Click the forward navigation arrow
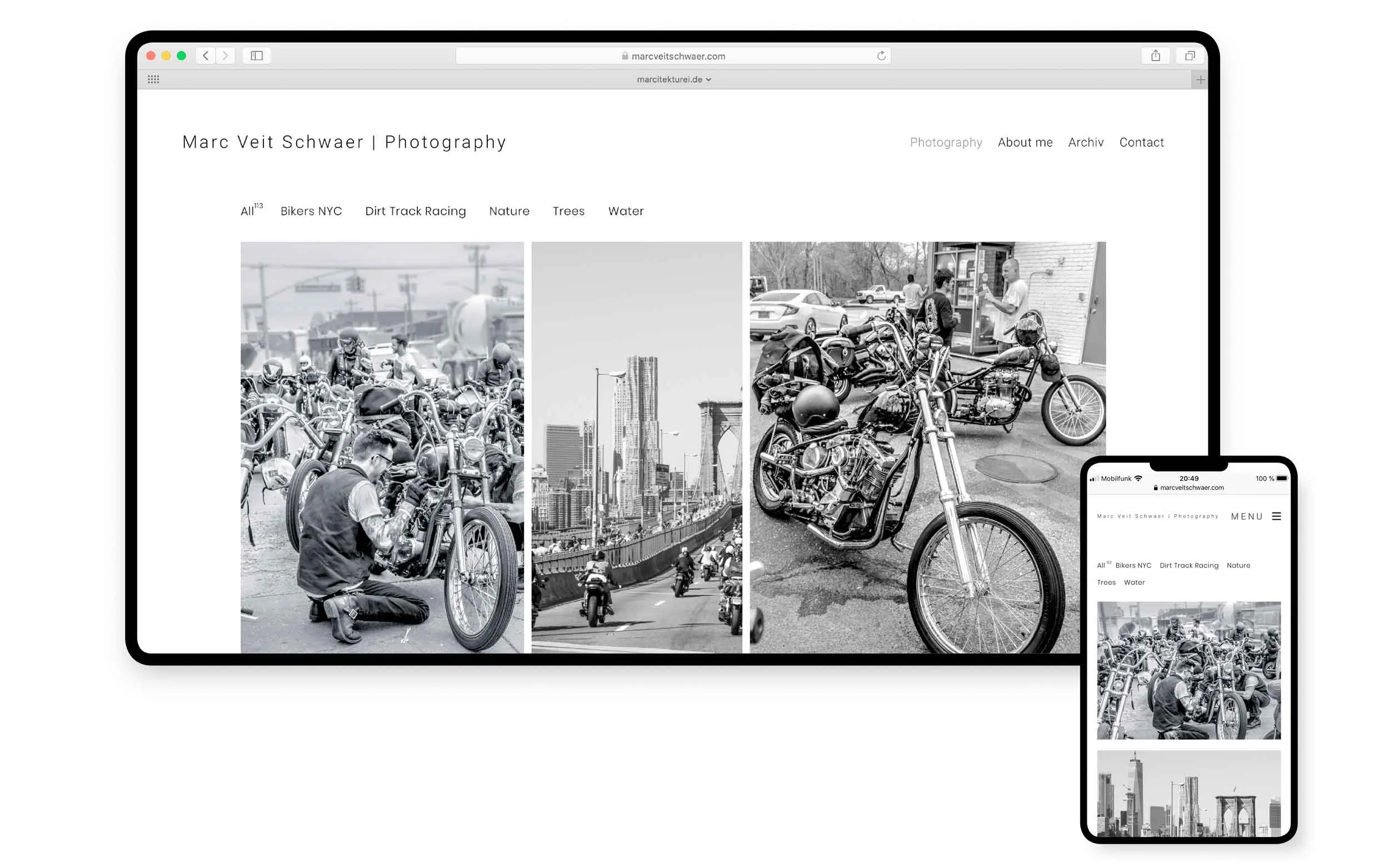Viewport: 1389px width, 868px height. (x=224, y=56)
